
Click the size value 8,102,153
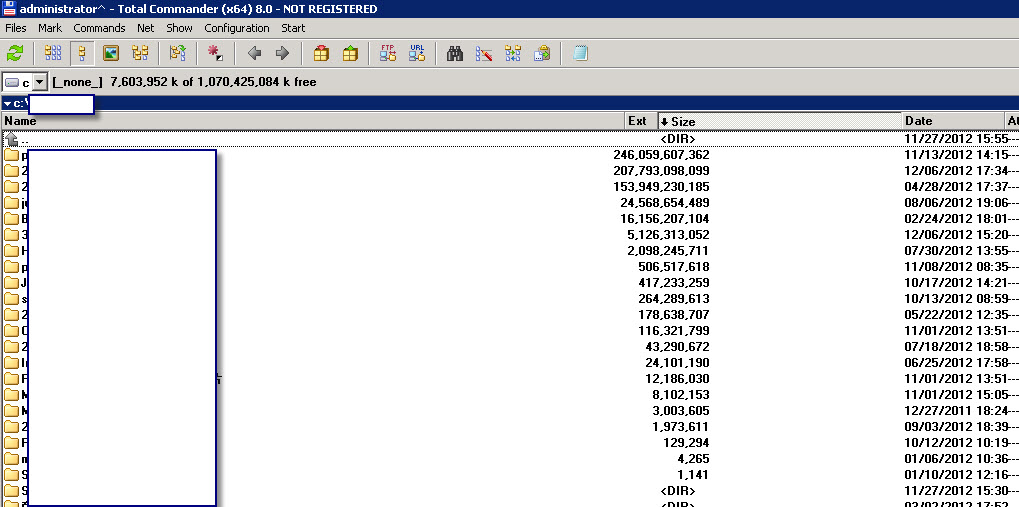680,395
